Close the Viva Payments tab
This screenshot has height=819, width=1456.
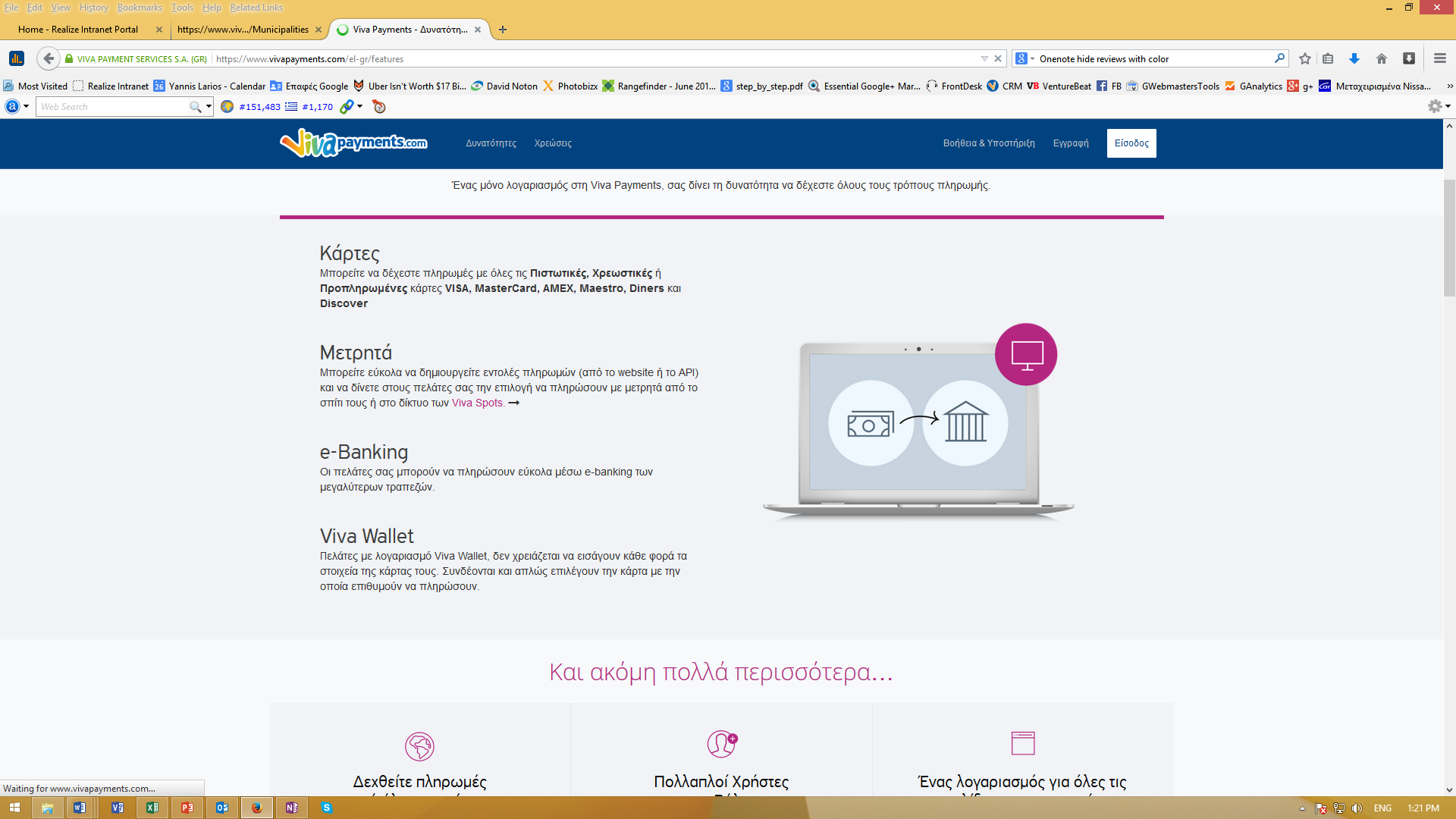pos(478,30)
